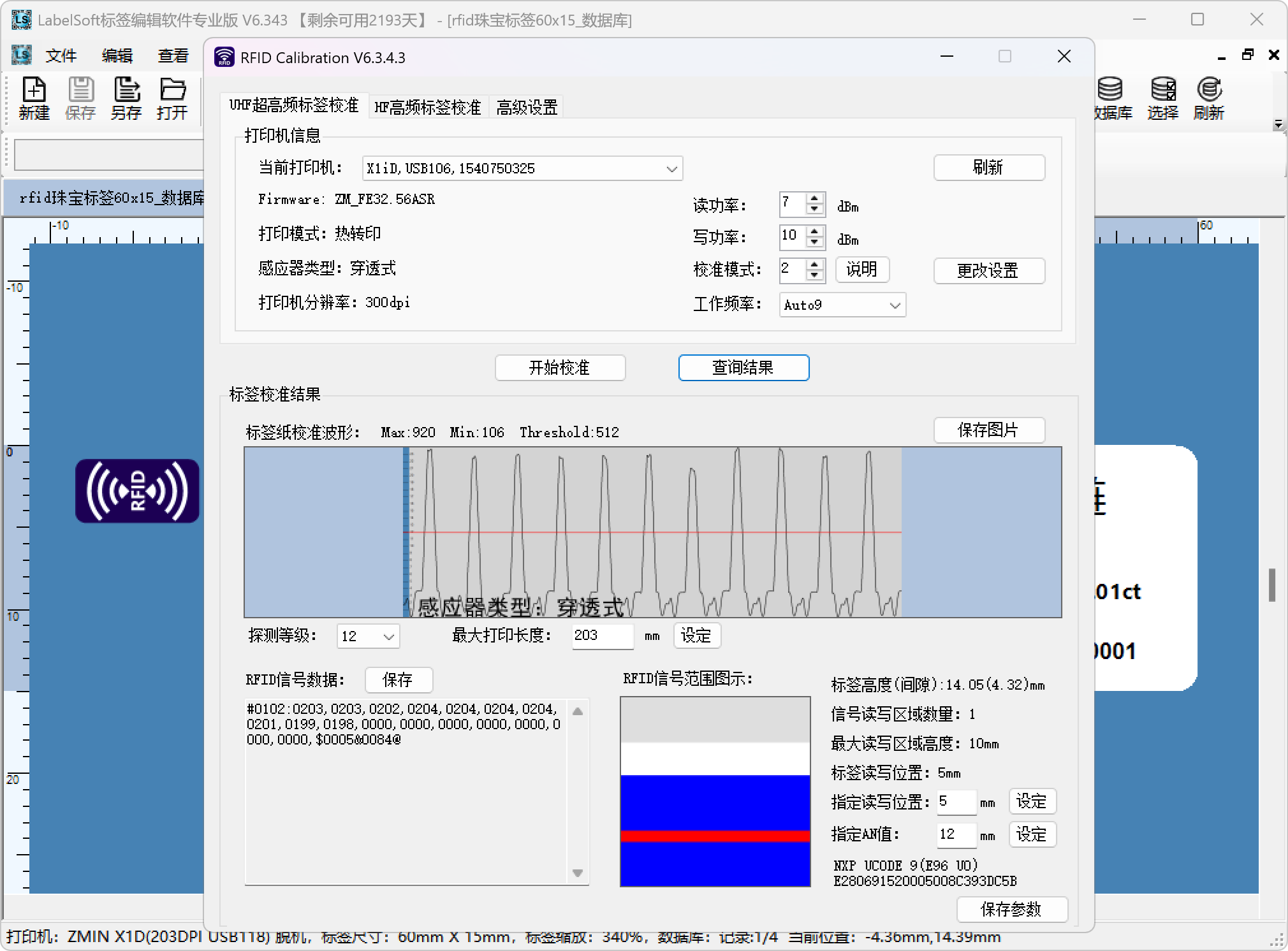Click the 打开 (Open) toolbar icon
The image size is (1288, 951).
[x=172, y=98]
